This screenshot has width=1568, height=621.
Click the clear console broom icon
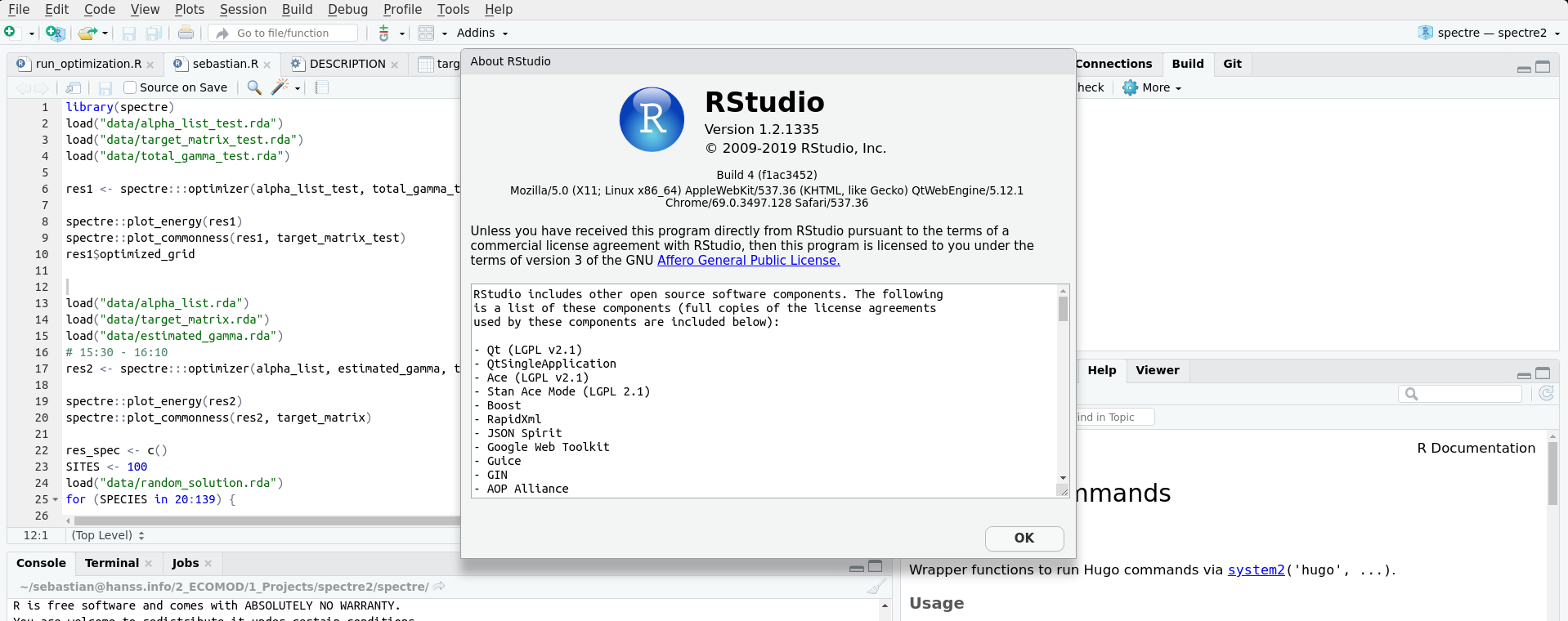click(x=876, y=587)
